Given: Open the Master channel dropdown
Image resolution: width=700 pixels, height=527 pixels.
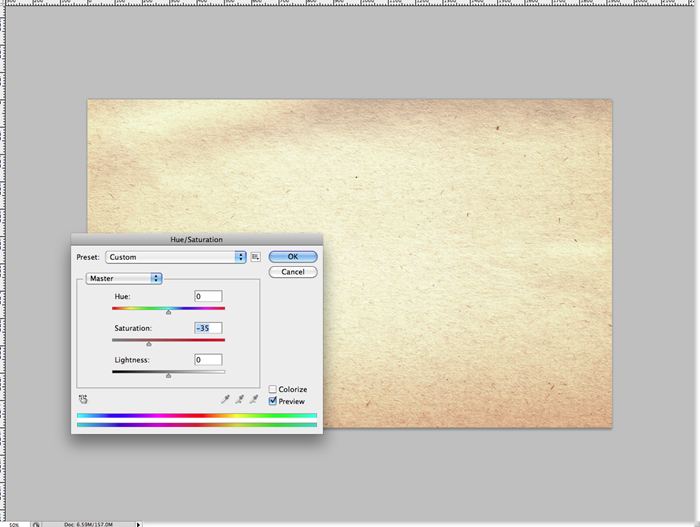Looking at the screenshot, I should point(124,278).
